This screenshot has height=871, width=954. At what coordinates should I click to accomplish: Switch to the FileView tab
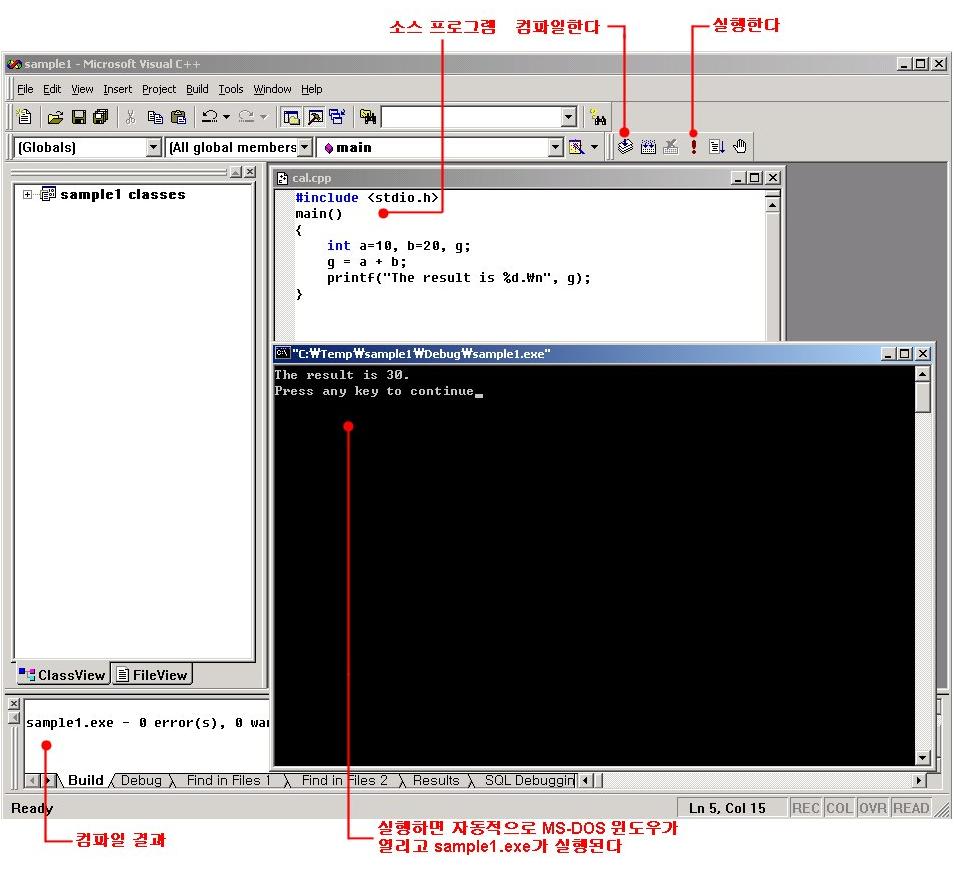152,675
